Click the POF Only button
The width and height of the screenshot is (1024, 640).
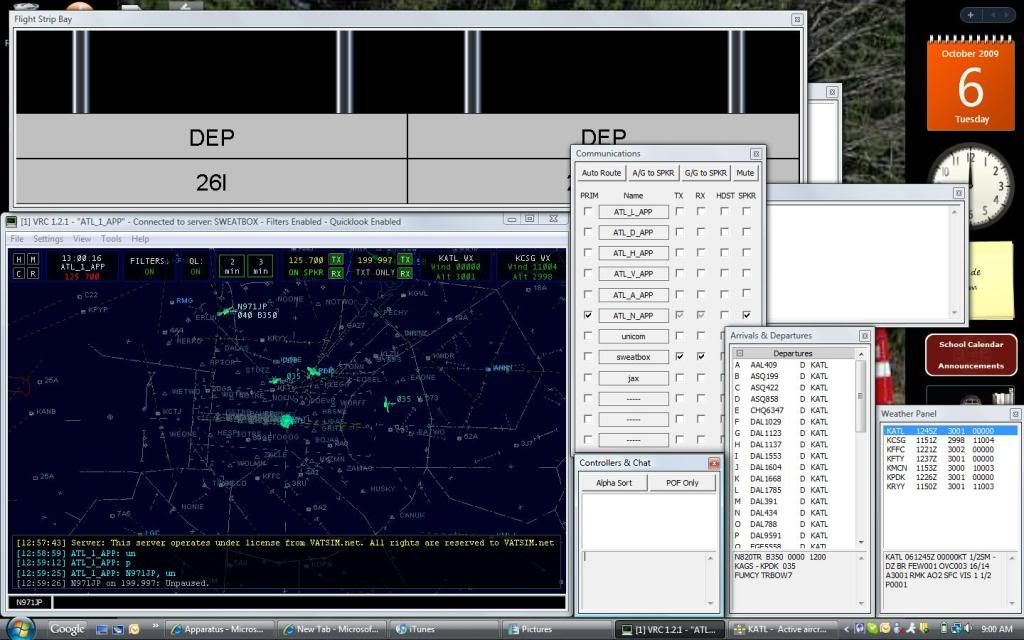point(683,483)
